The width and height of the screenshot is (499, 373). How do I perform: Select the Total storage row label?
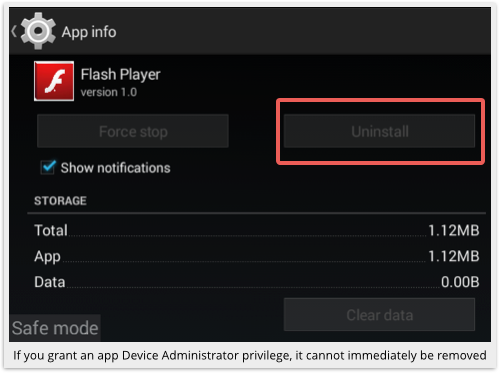tap(51, 230)
